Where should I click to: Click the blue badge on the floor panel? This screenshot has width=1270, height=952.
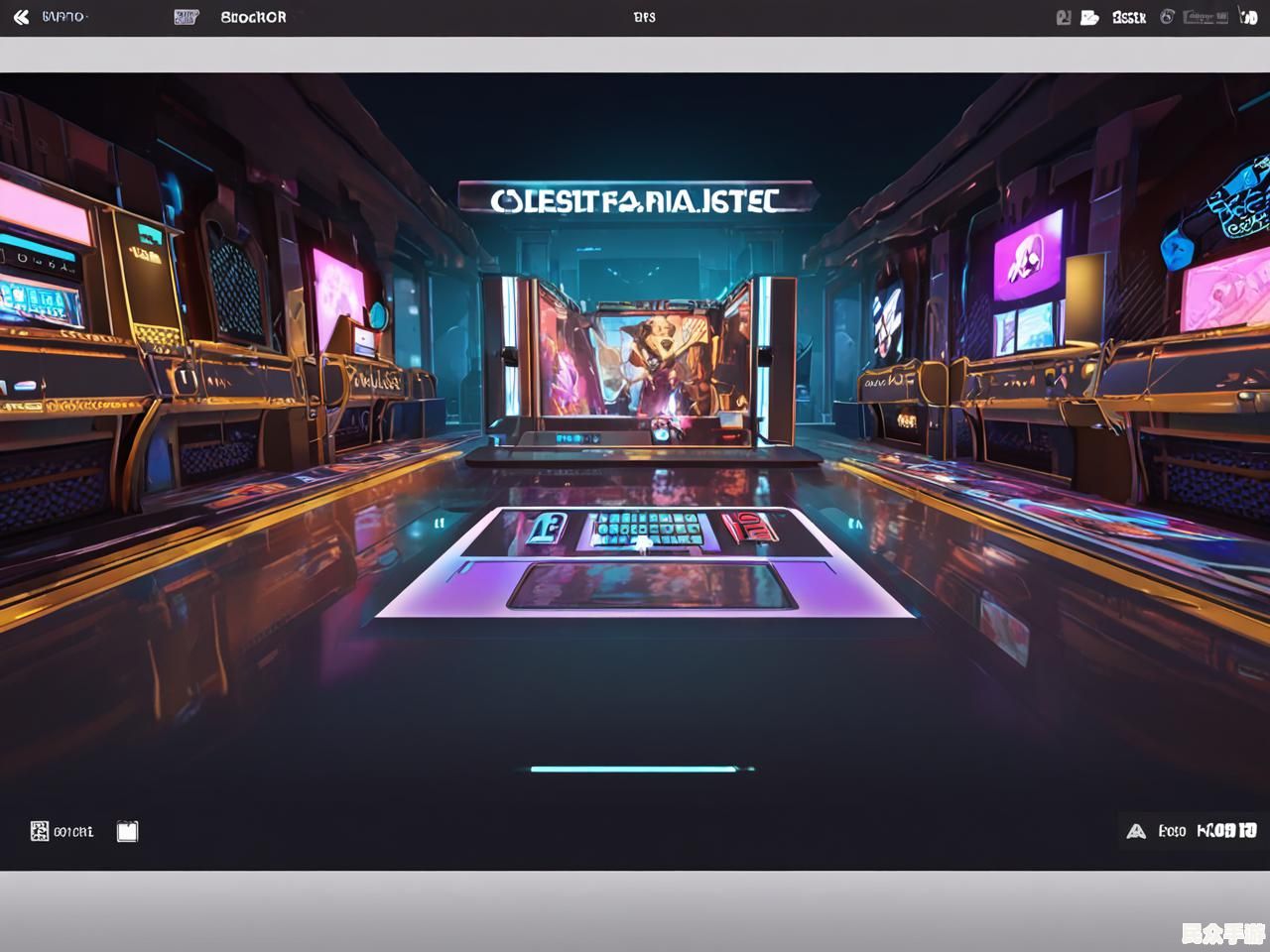544,528
